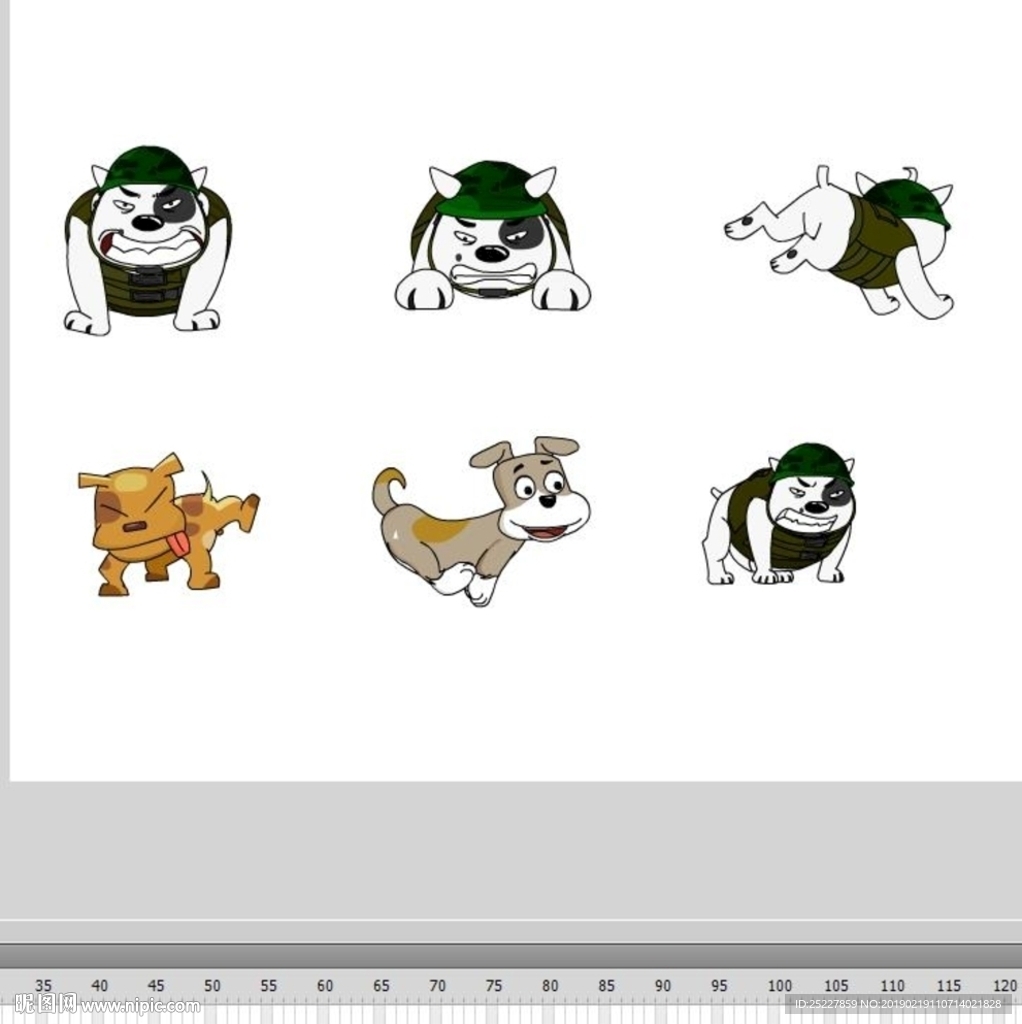The width and height of the screenshot is (1022, 1024).
Task: Click the gray pasteboard below the stage
Action: [511, 850]
